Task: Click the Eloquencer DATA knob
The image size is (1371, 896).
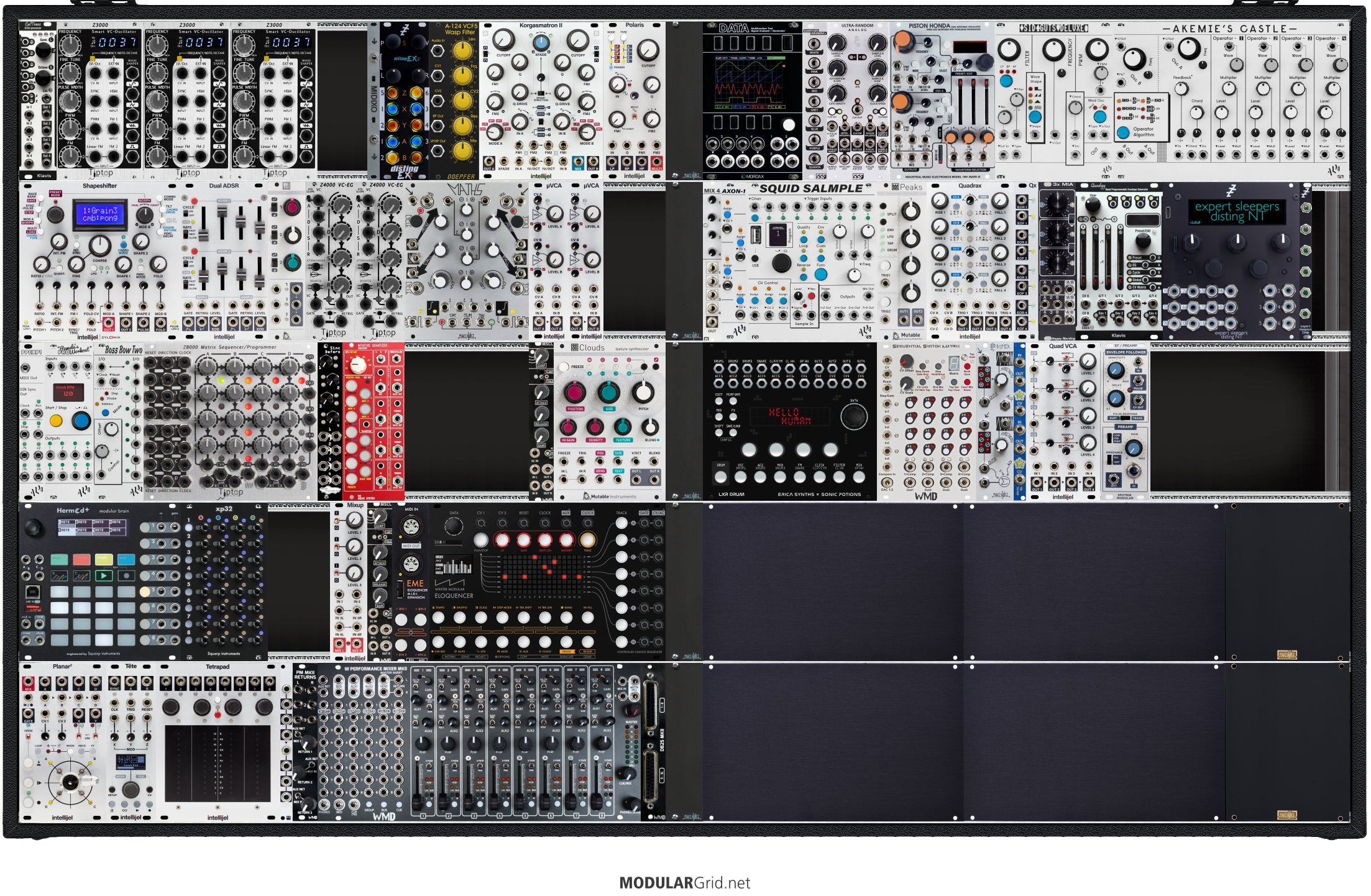Action: [454, 528]
